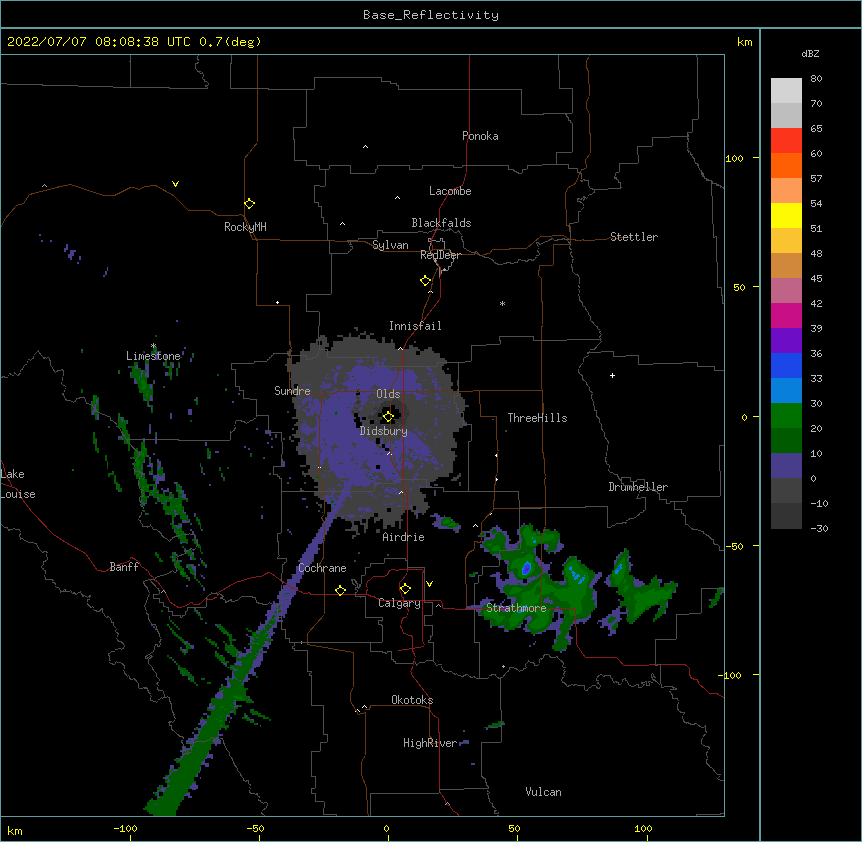This screenshot has width=862, height=842.
Task: Click the Innisfail label
Action: coord(415,326)
